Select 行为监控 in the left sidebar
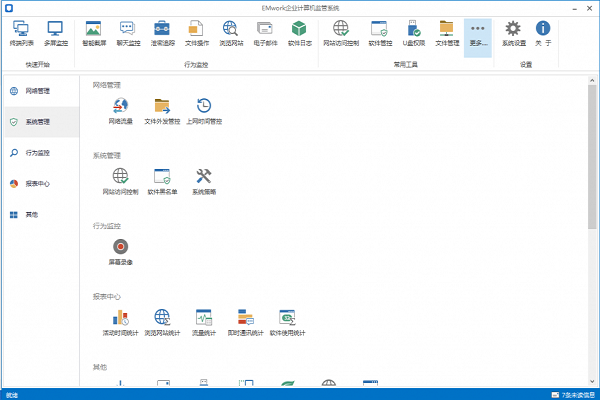 39,153
